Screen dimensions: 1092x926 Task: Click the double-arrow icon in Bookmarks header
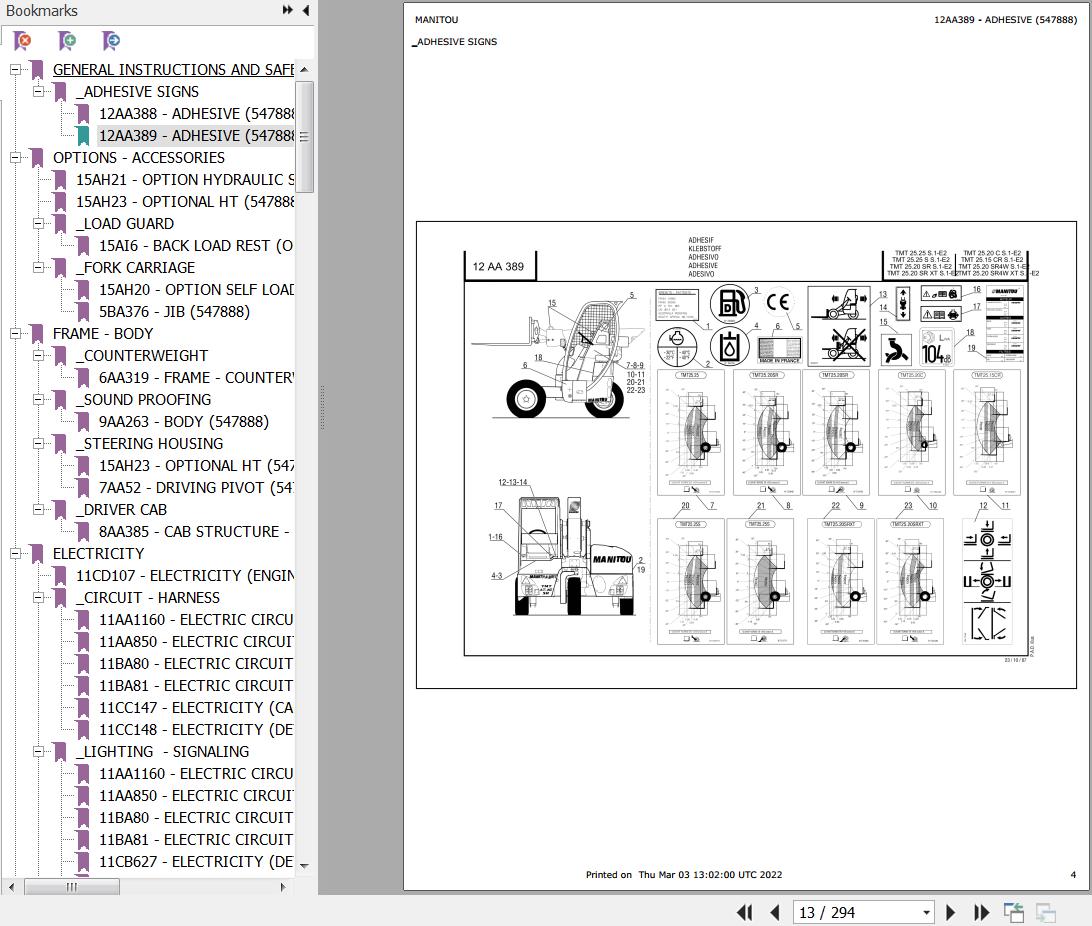(x=287, y=10)
